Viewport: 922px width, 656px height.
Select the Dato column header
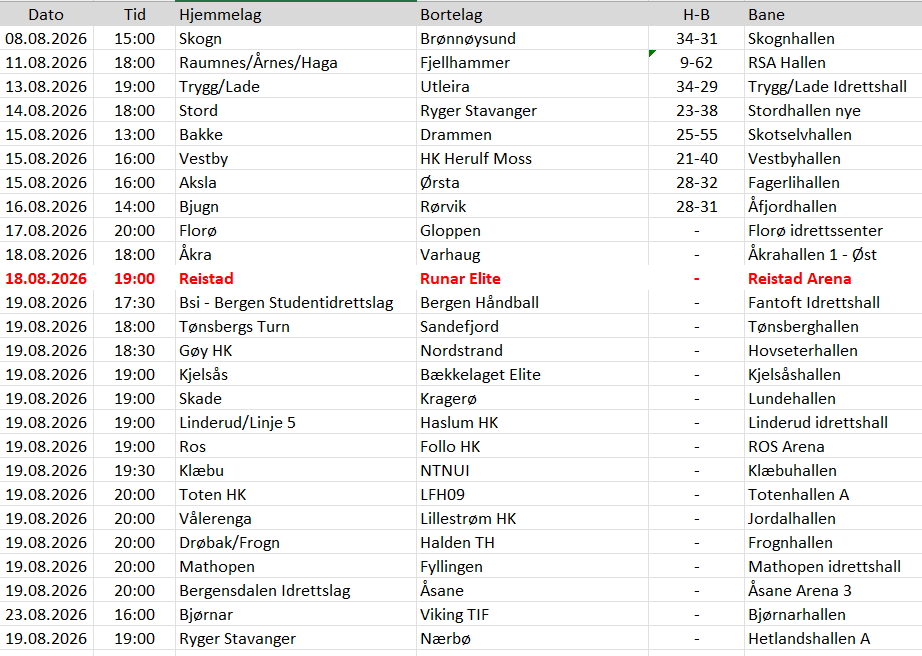46,14
